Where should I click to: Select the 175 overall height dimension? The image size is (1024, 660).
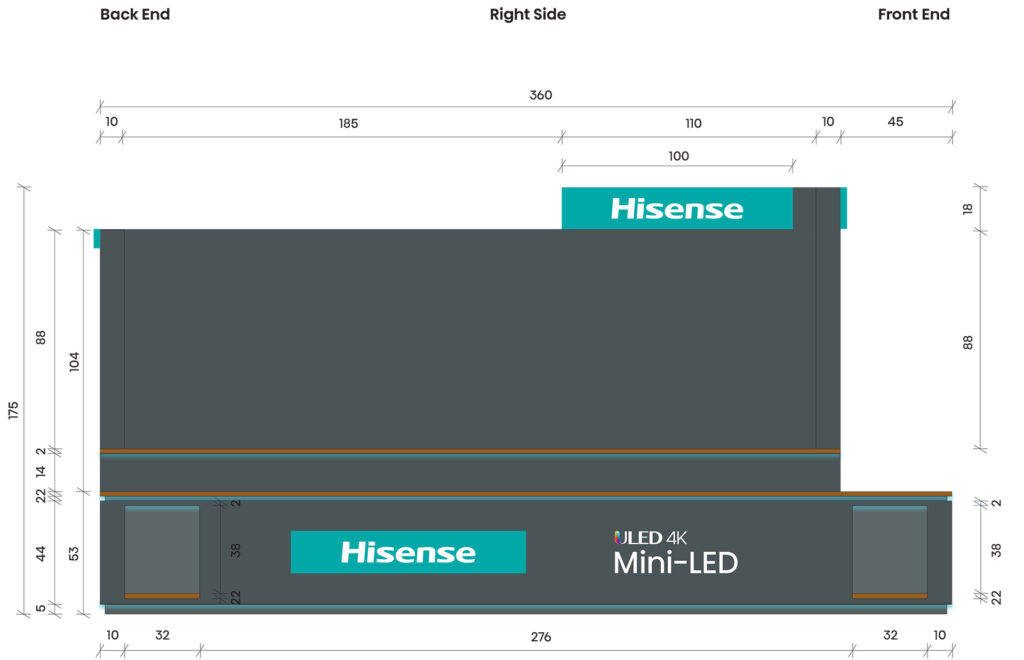click(x=13, y=410)
